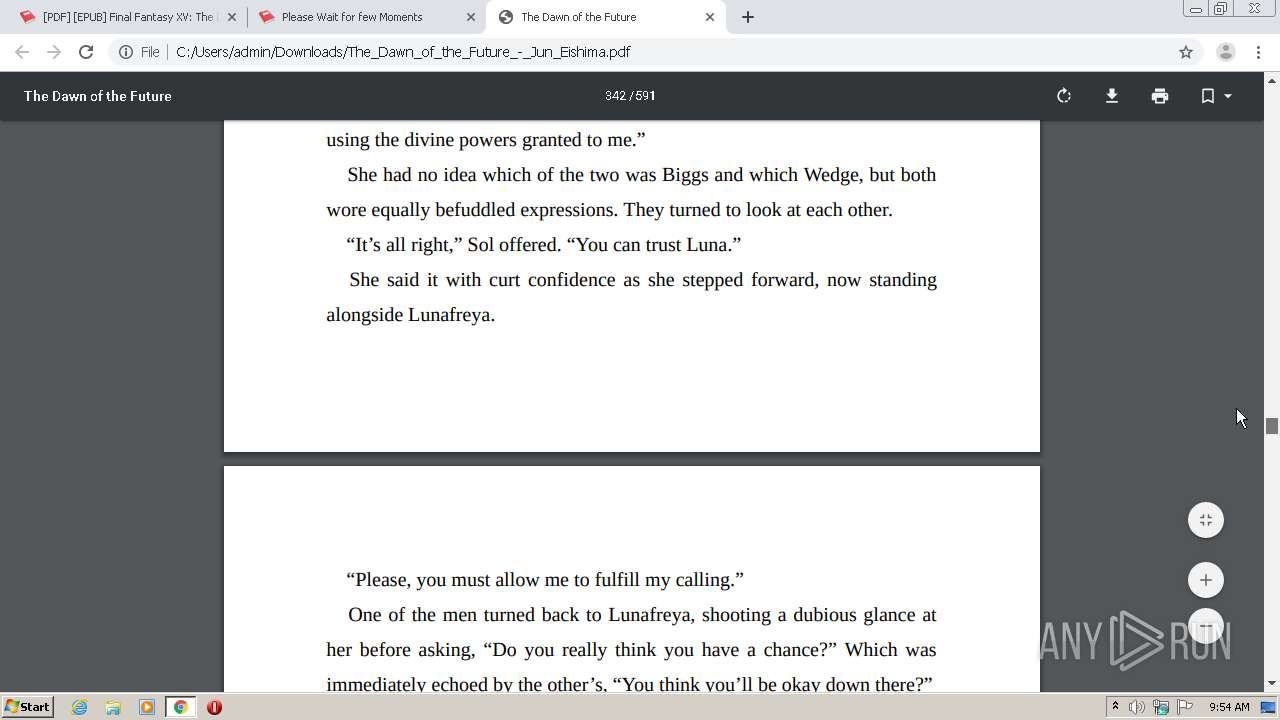The height and width of the screenshot is (720, 1280).
Task: Click the line "You can trust Luna."
Action: click(543, 244)
